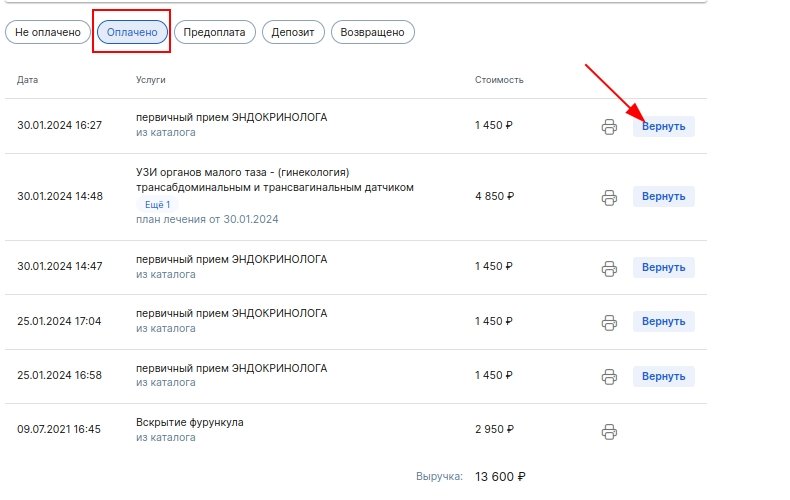Screen dimensions: 790x500
Task: Print receipt for Вскрытие фурункула
Action: pos(609,431)
